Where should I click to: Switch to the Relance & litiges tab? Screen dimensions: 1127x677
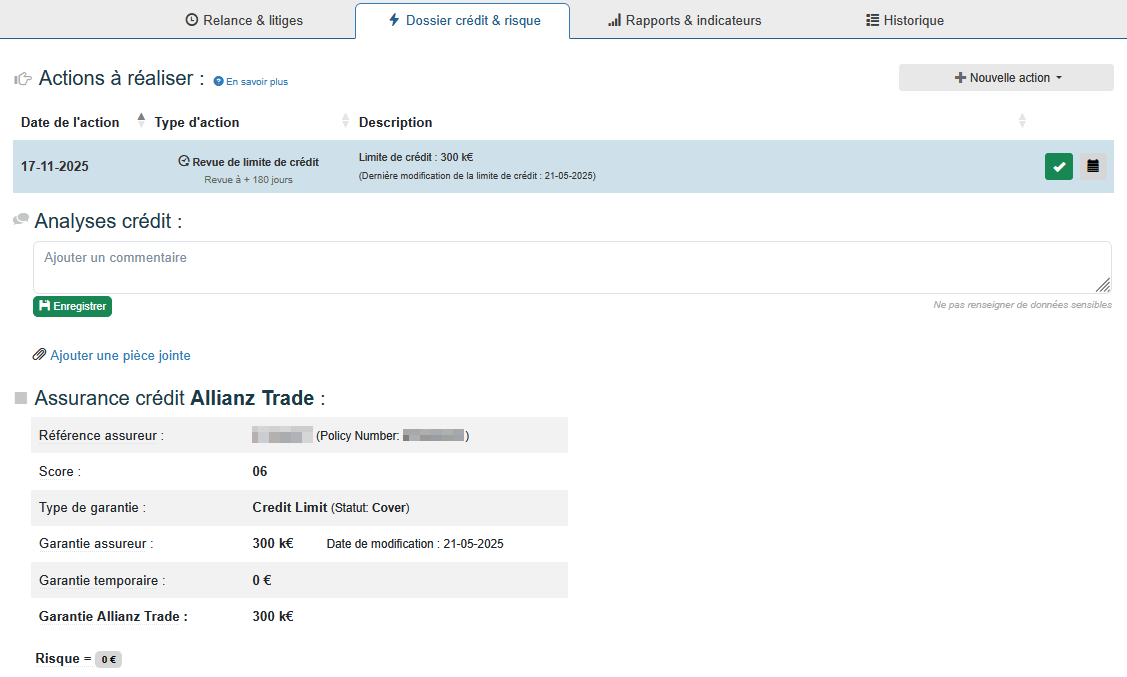point(244,19)
